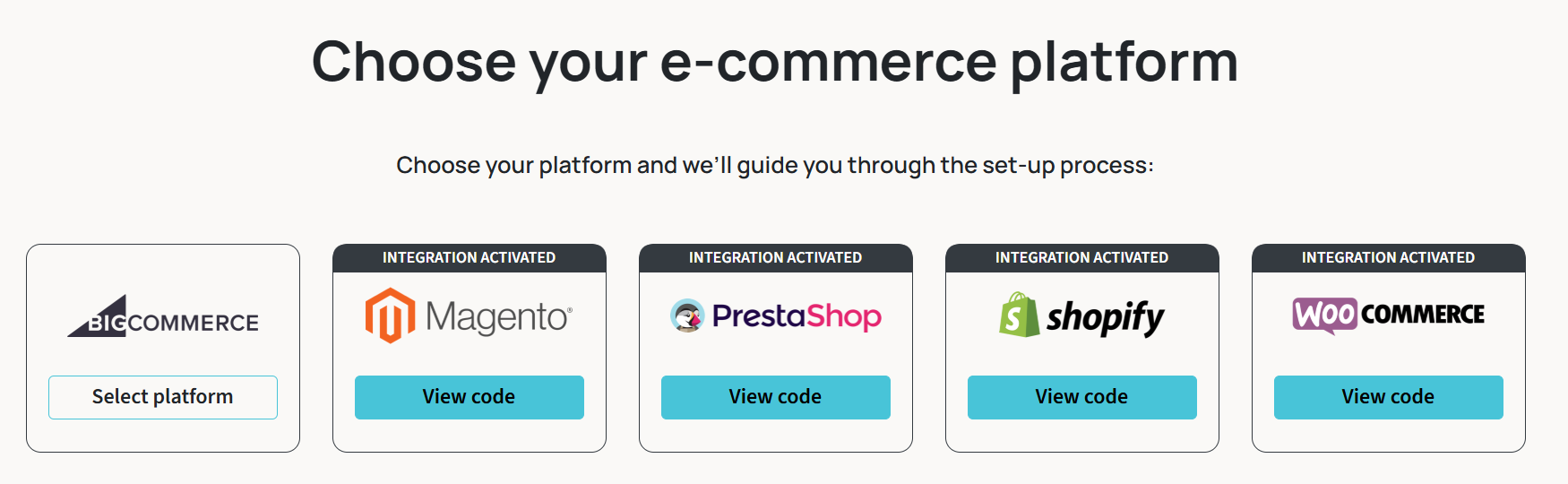Click the set-up process guide subtitle
The height and width of the screenshot is (484, 1568).
click(x=775, y=166)
